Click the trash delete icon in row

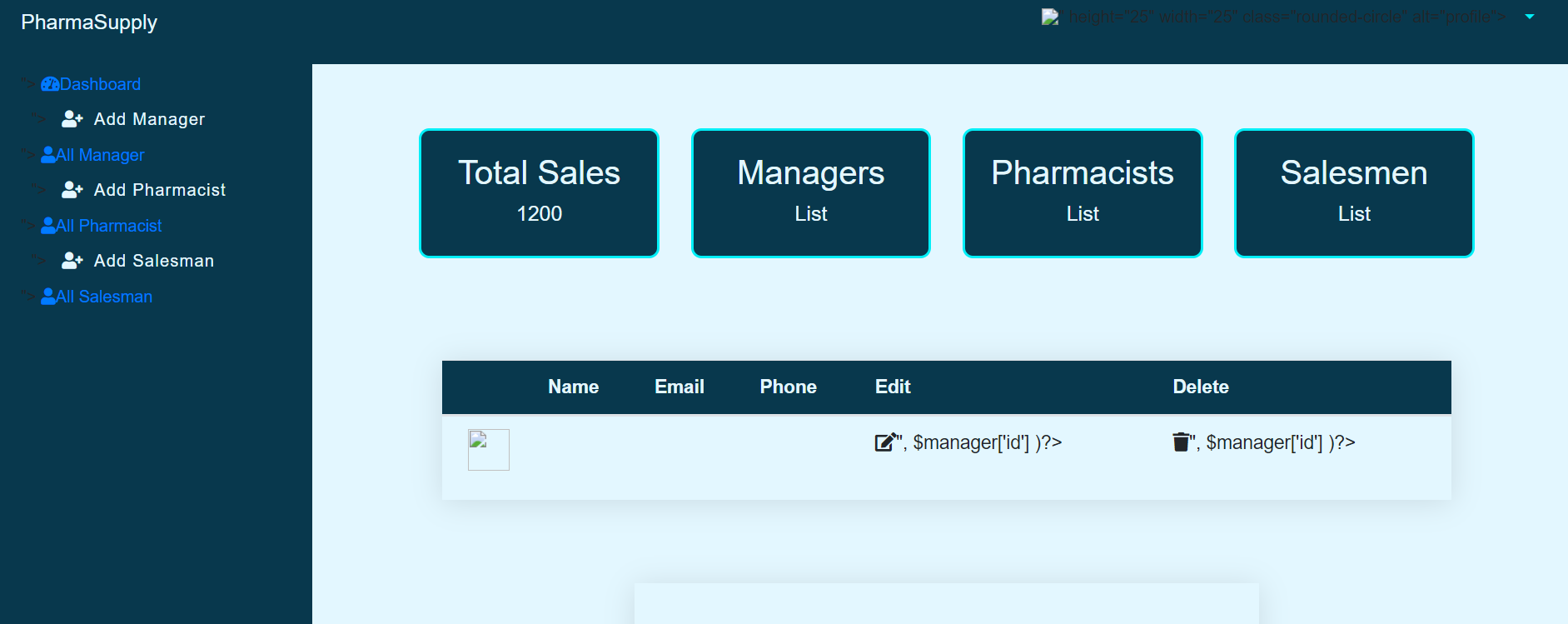click(1181, 442)
